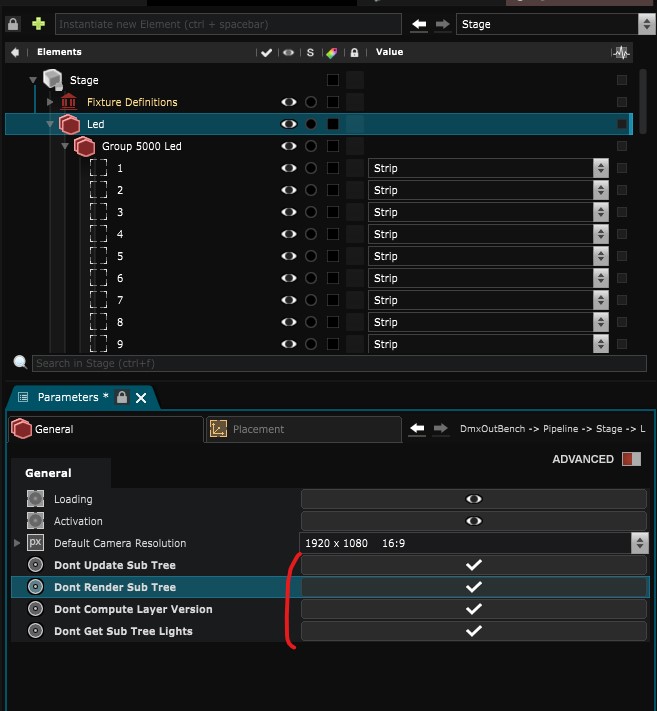
Task: Click the back arrow next to Stage dropdown
Action: click(x=419, y=24)
